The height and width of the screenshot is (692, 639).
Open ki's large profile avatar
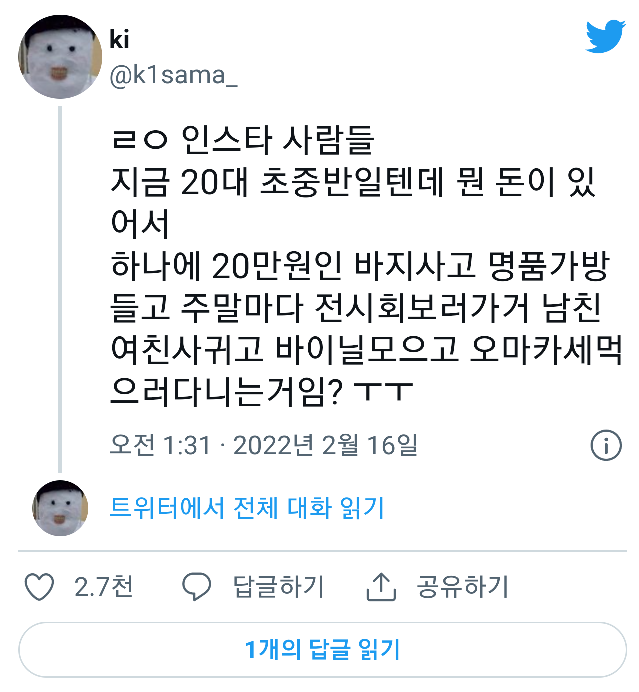60,57
